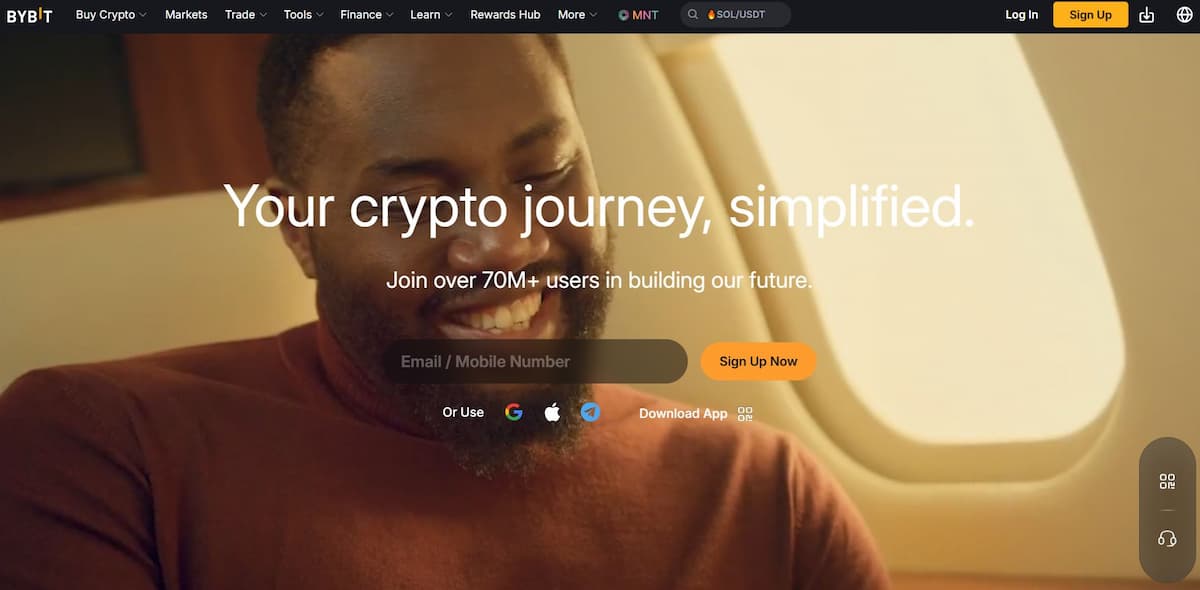The image size is (1200, 590).
Task: Focus the Email / Mobile Number field
Action: pos(535,361)
